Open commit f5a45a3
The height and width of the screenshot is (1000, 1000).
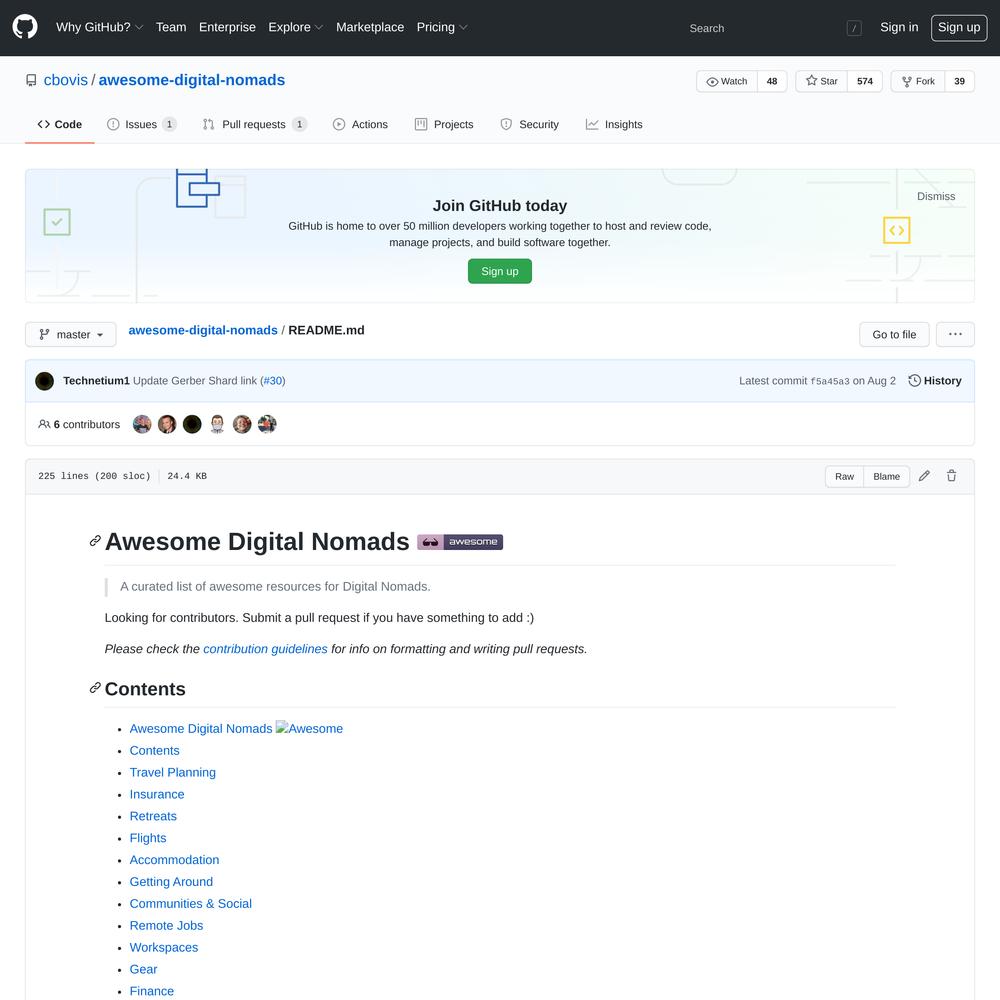click(830, 381)
